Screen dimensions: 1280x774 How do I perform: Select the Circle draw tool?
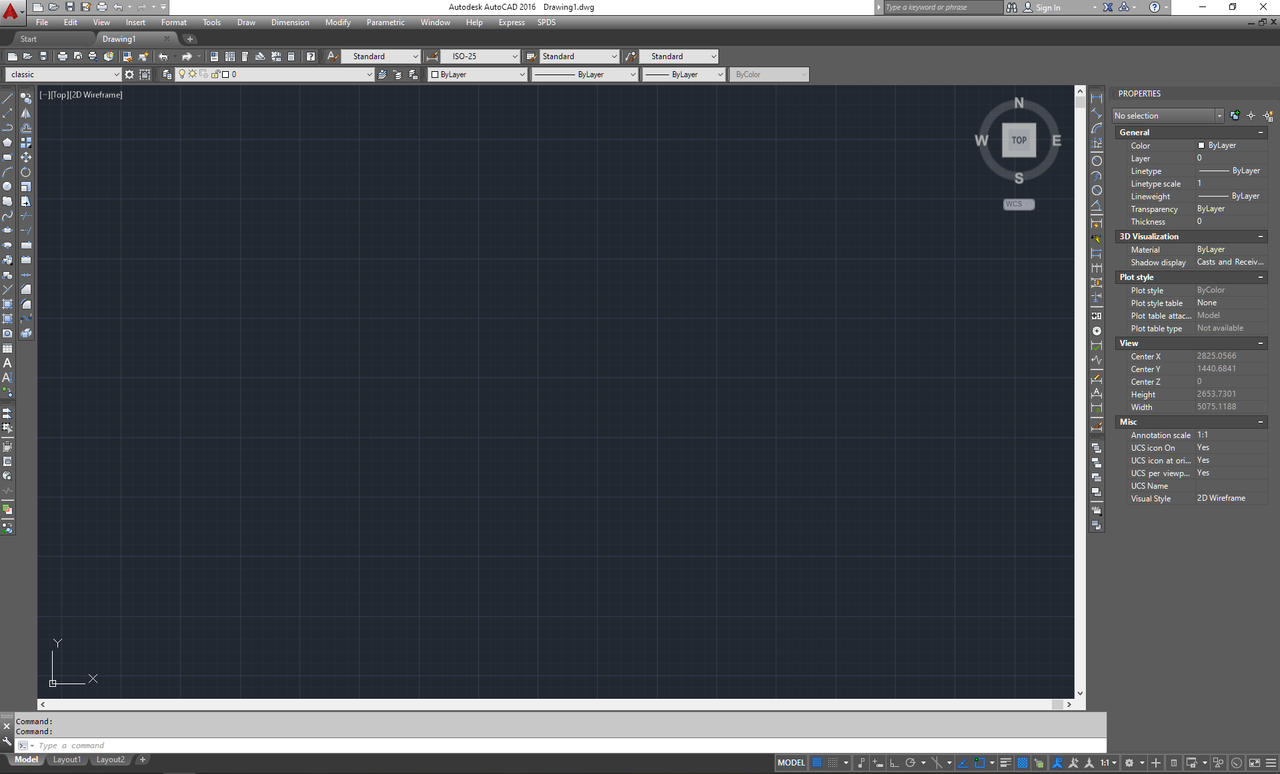(7, 186)
